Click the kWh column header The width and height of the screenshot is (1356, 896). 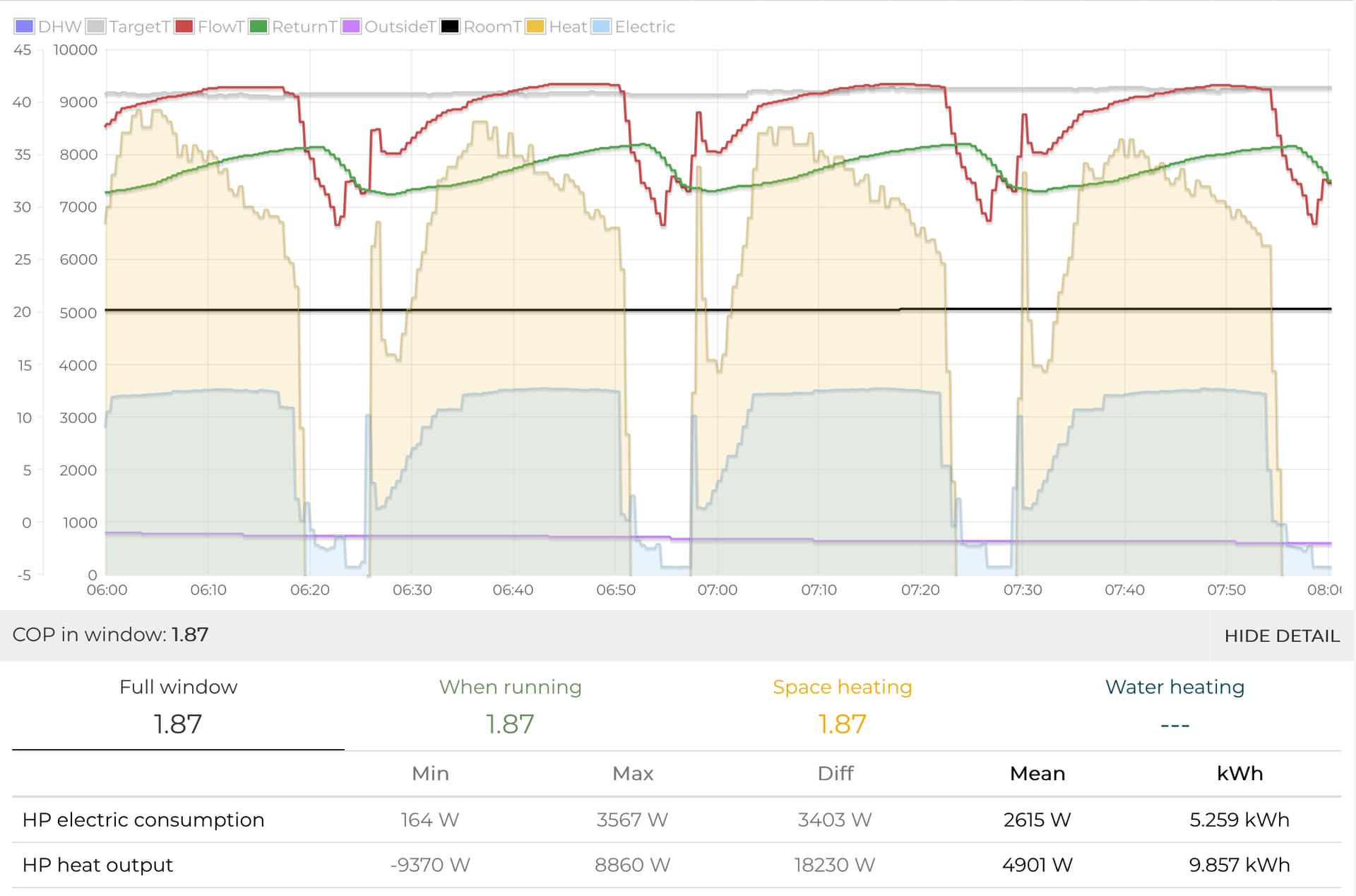[x=1239, y=774]
